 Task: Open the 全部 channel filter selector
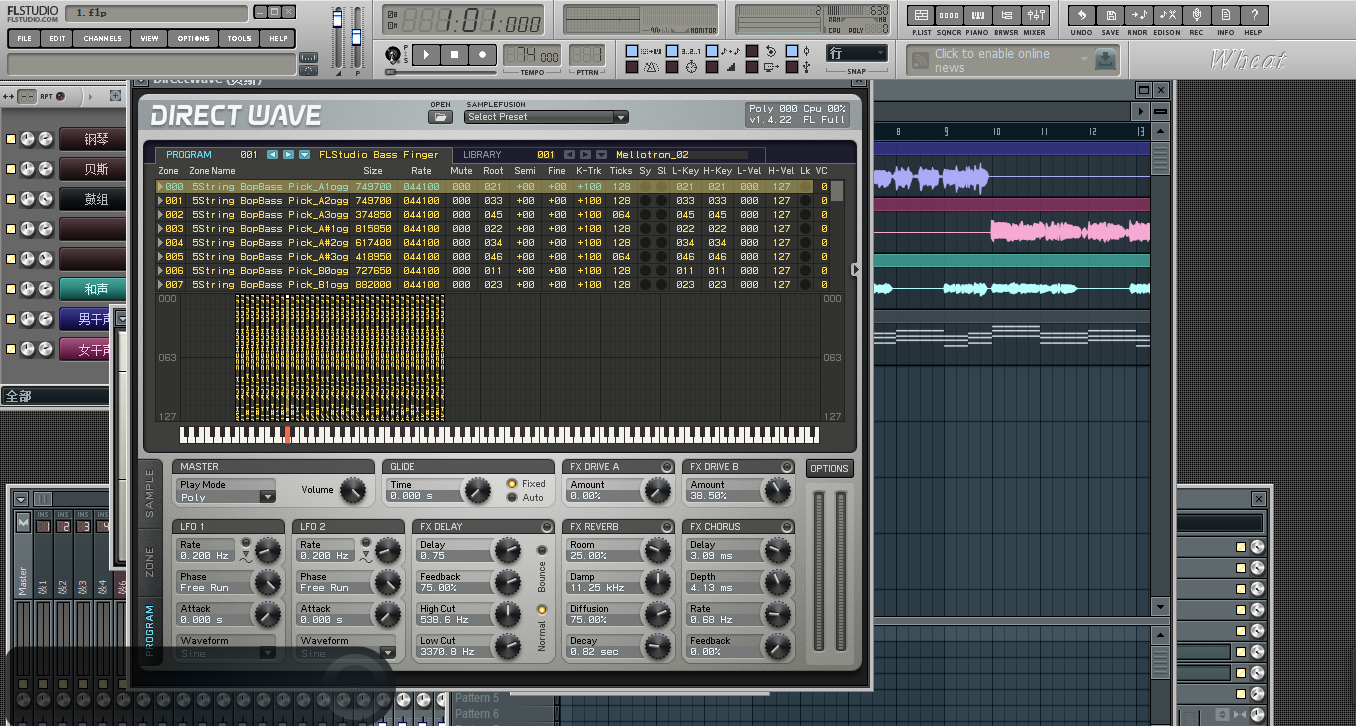[55, 396]
